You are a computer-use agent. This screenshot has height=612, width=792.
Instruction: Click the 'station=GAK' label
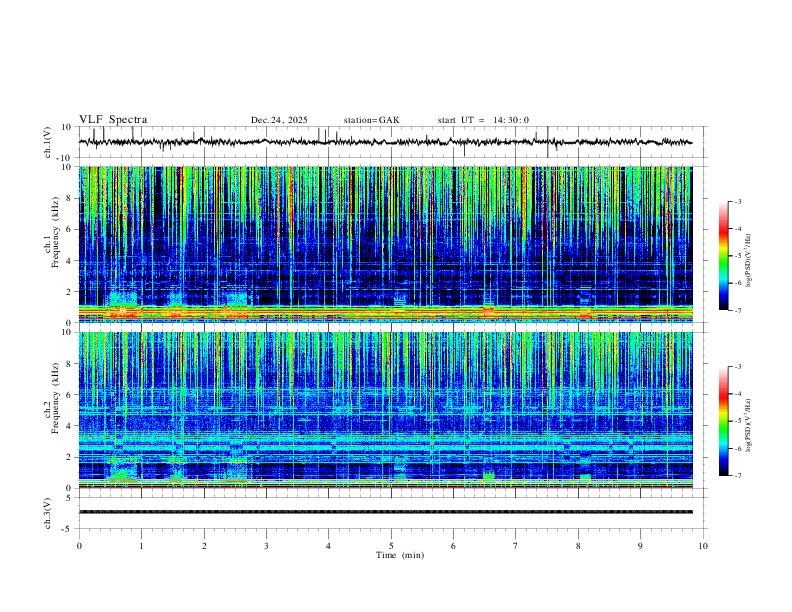[371, 120]
